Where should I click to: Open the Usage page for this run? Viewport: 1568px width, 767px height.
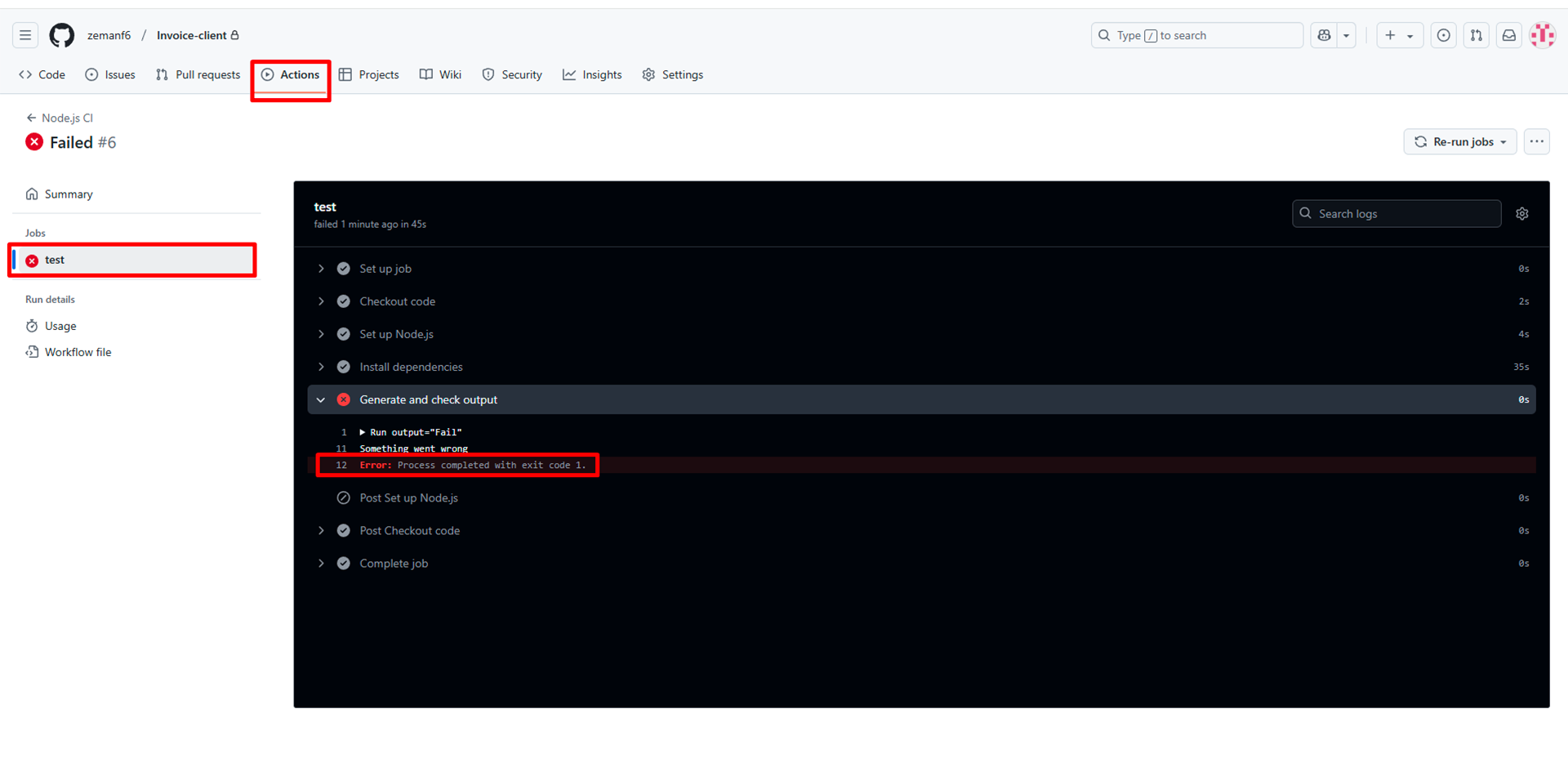60,325
